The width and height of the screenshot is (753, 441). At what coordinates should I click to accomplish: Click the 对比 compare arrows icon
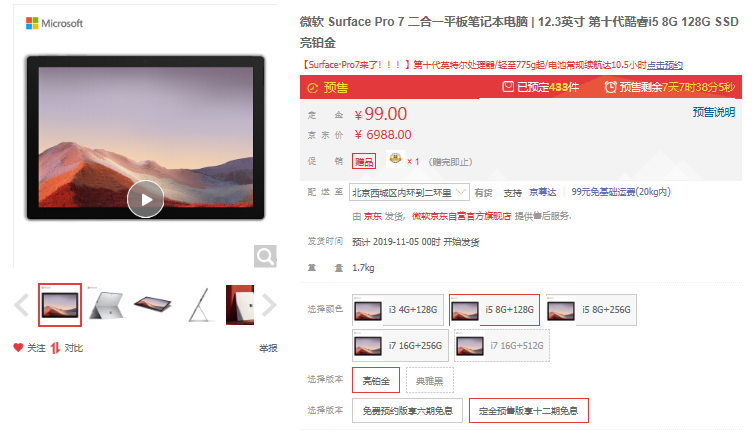pos(55,348)
